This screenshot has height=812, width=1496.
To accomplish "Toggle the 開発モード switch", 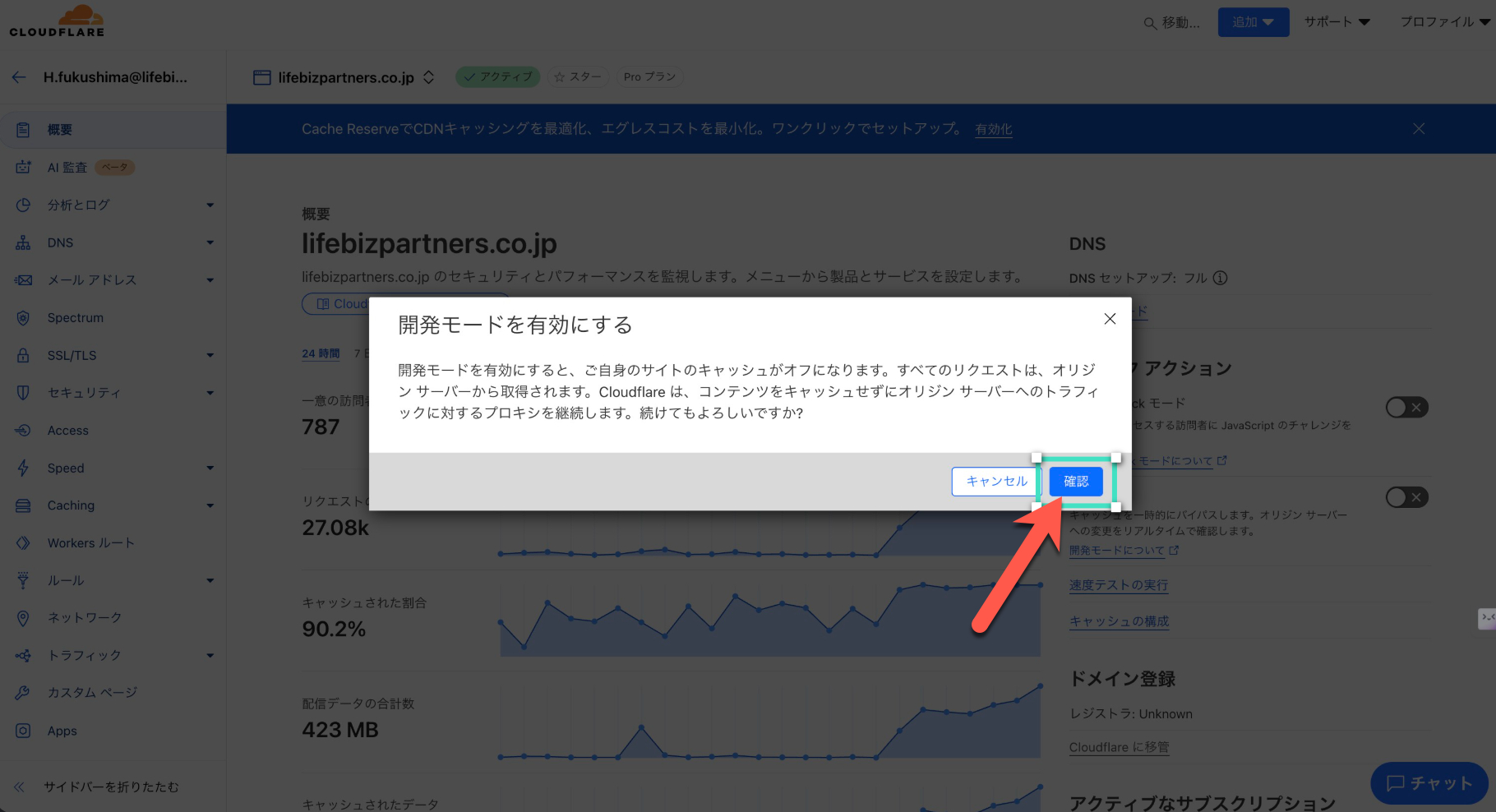I will pyautogui.click(x=1407, y=497).
